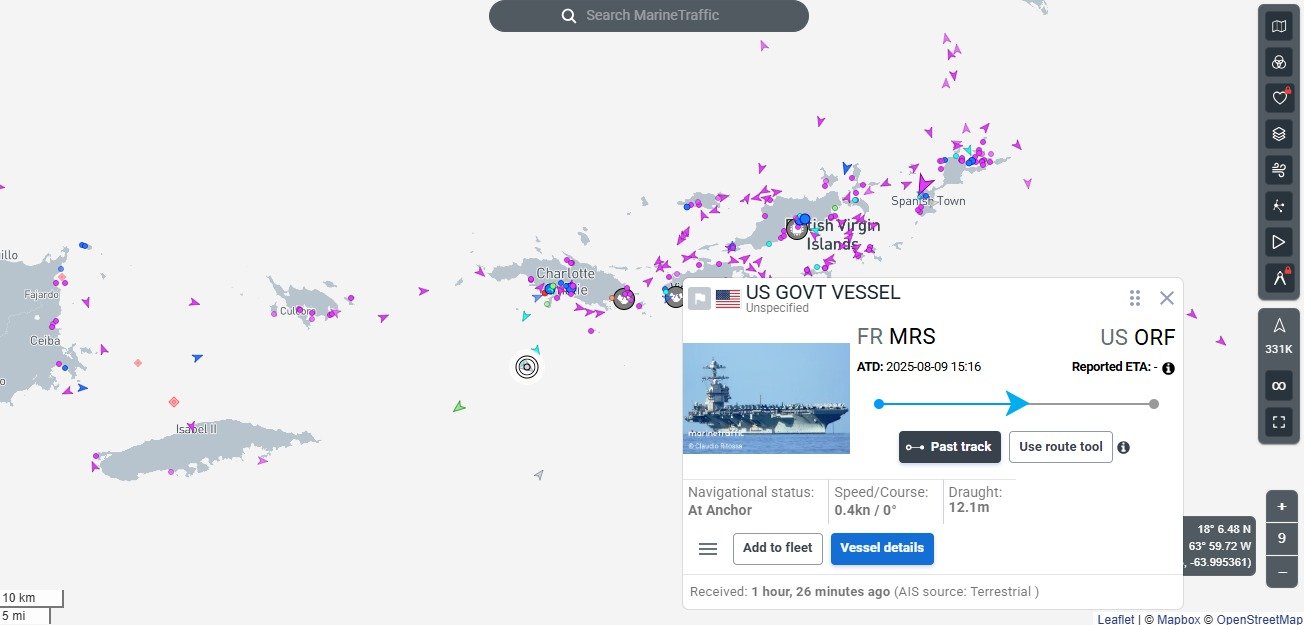Zoom out with the minus button
The width and height of the screenshot is (1304, 625).
1282,573
